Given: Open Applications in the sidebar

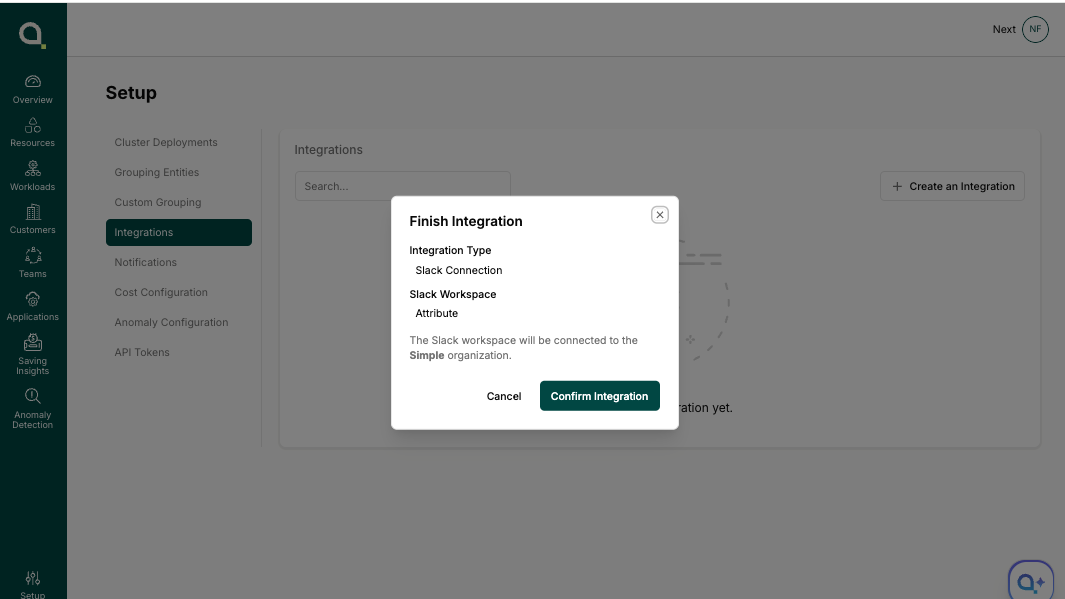Looking at the screenshot, I should tap(33, 307).
